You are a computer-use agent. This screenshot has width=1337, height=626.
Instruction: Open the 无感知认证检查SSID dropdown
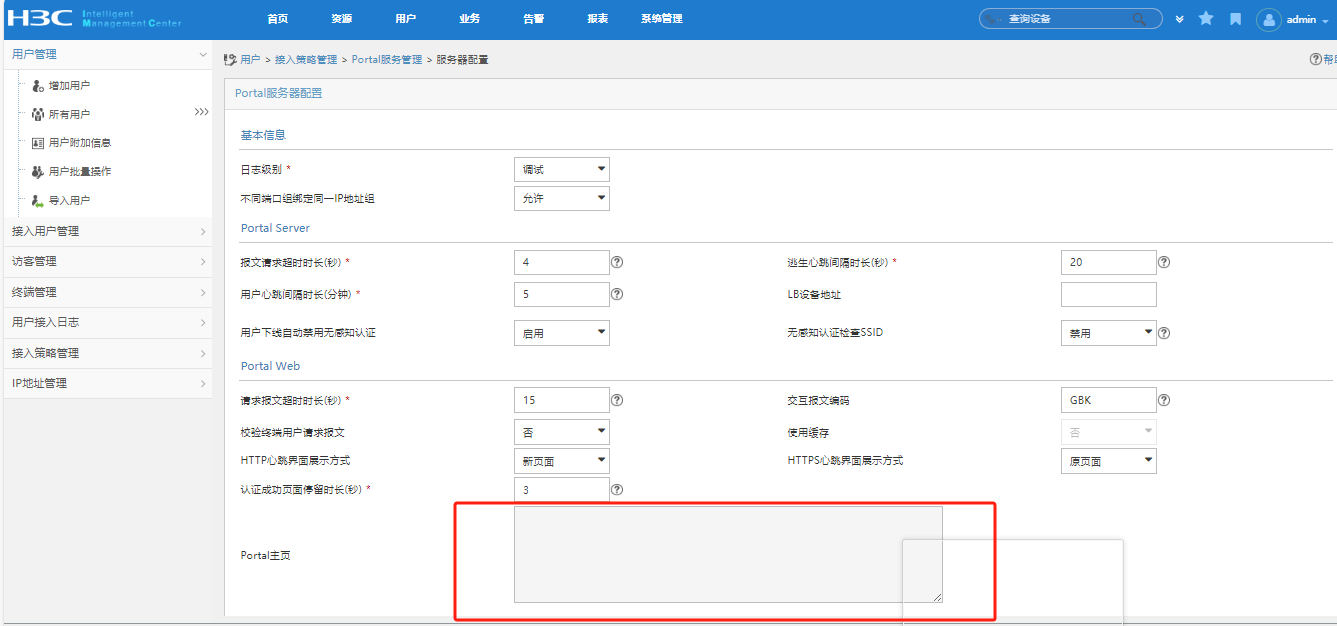pos(1109,333)
